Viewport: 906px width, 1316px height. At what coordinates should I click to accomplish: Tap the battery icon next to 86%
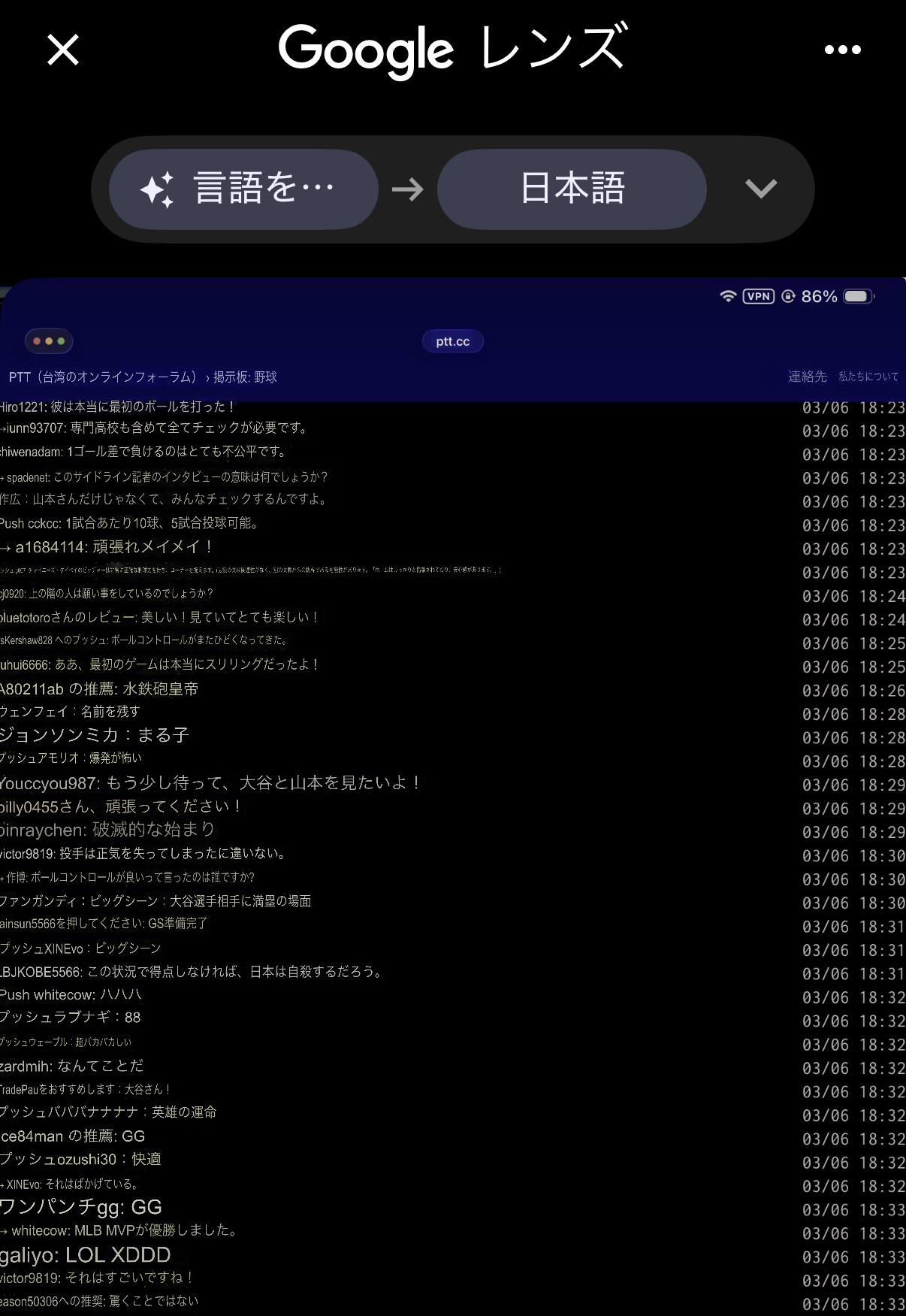click(x=857, y=296)
